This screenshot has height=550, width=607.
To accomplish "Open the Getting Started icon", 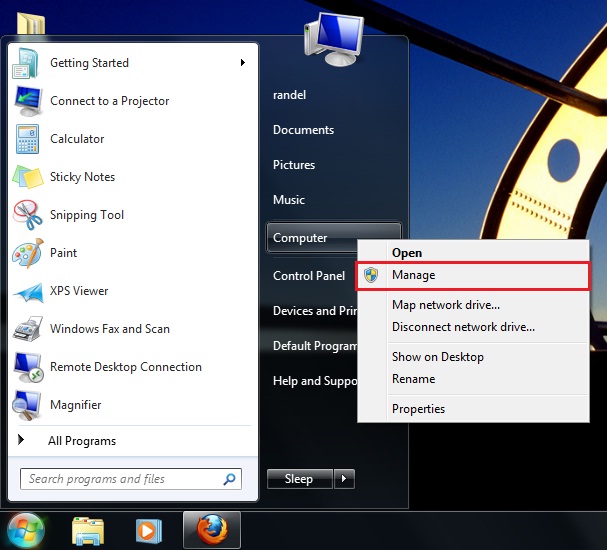I will click(x=26, y=63).
